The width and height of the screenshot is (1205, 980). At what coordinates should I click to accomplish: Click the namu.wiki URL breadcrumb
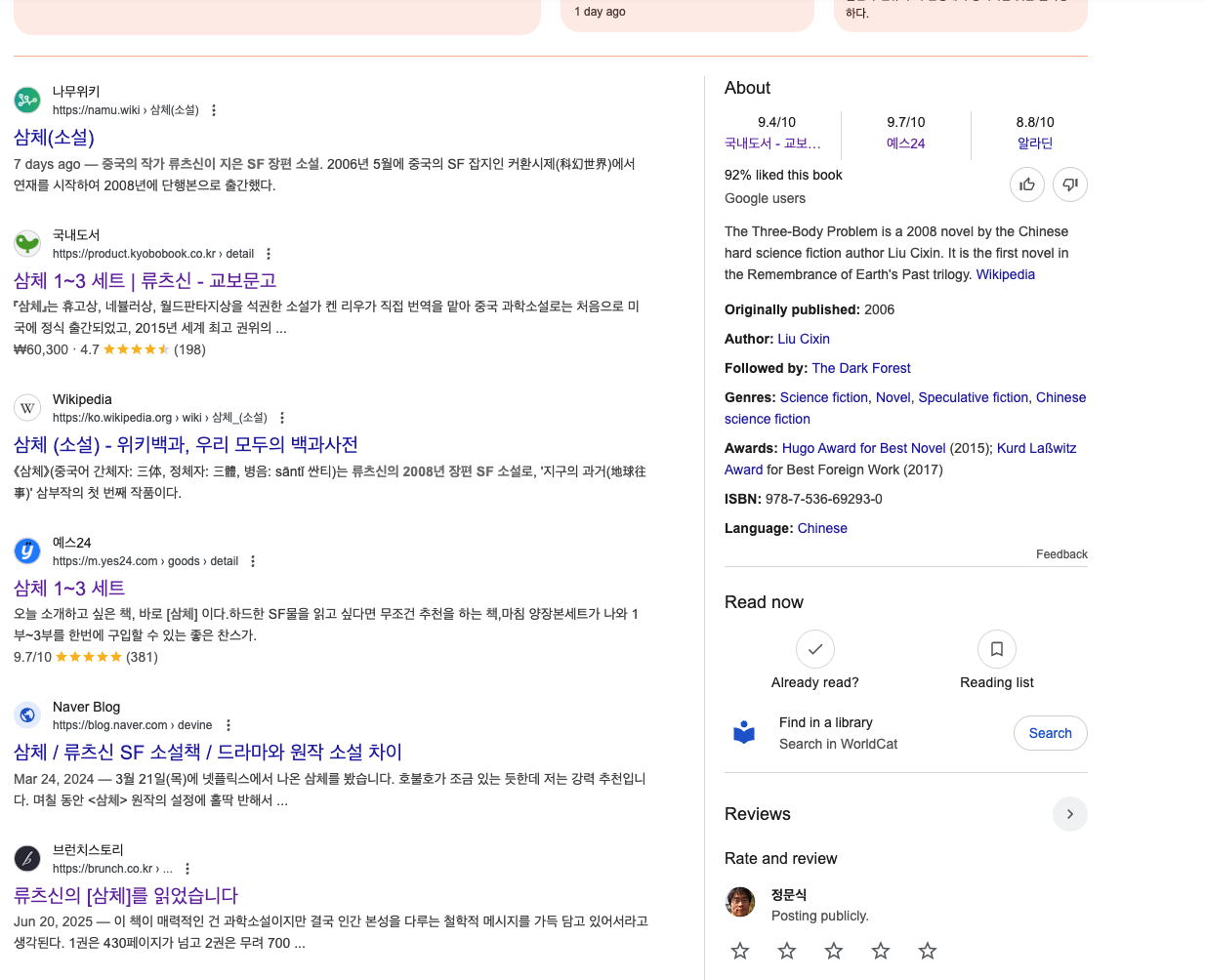[x=126, y=110]
